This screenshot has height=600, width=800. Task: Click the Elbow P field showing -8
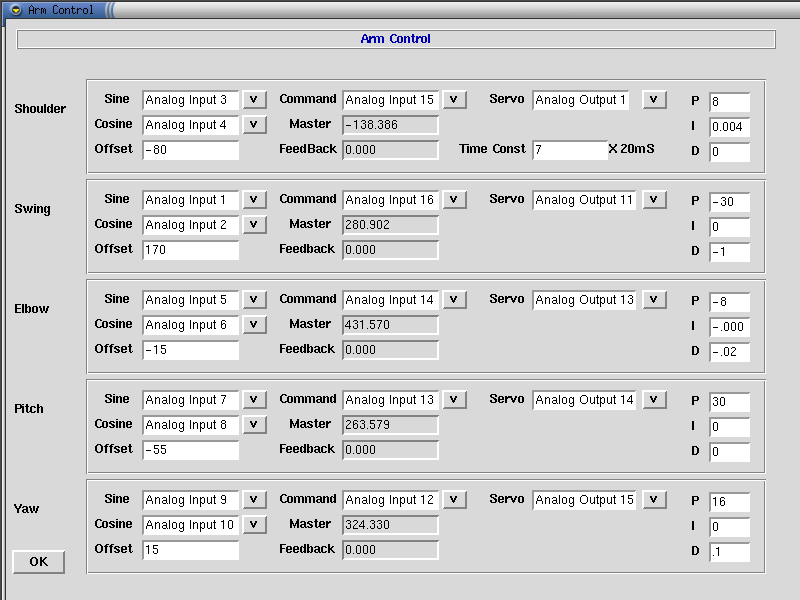pos(730,302)
